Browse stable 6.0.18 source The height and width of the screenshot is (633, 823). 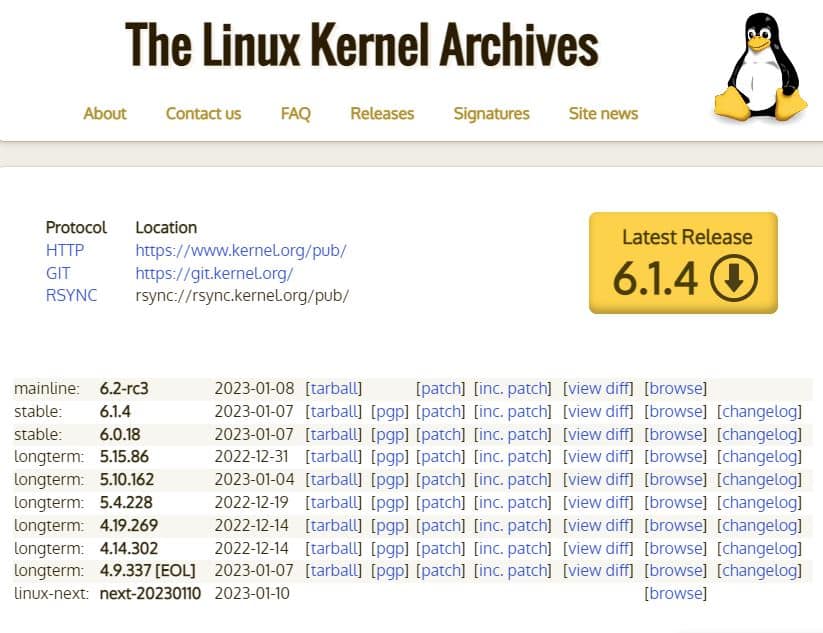(676, 435)
